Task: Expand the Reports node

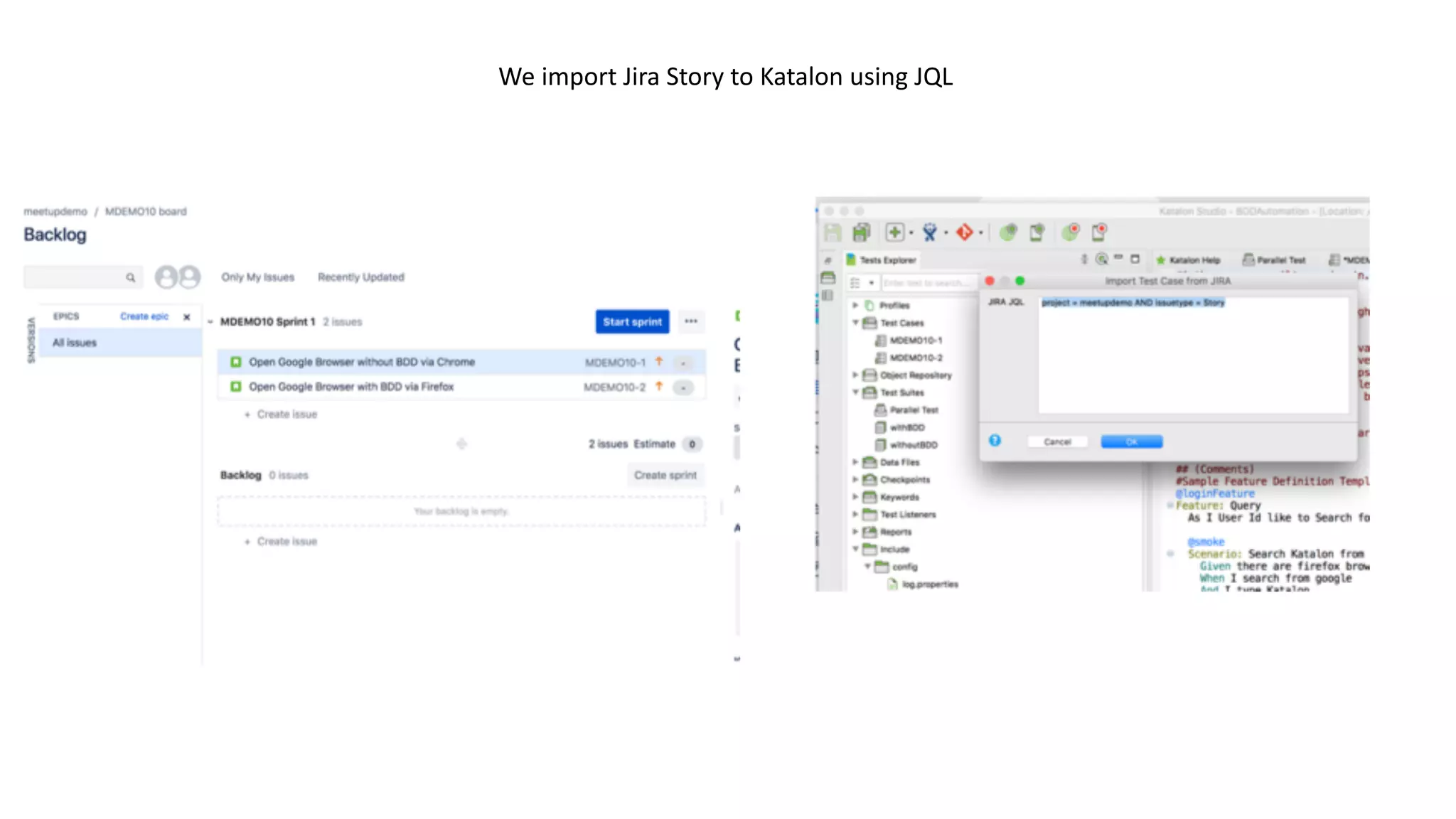Action: (x=856, y=532)
